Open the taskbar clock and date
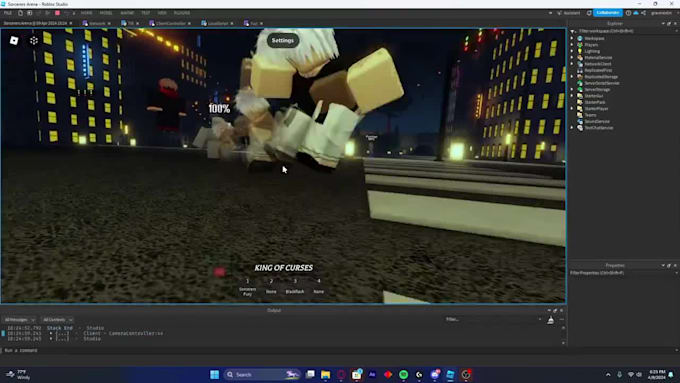 [657, 374]
